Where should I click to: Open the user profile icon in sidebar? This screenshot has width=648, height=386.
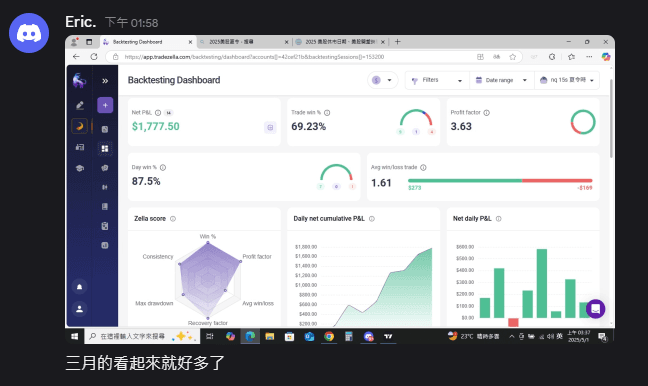[x=79, y=309]
